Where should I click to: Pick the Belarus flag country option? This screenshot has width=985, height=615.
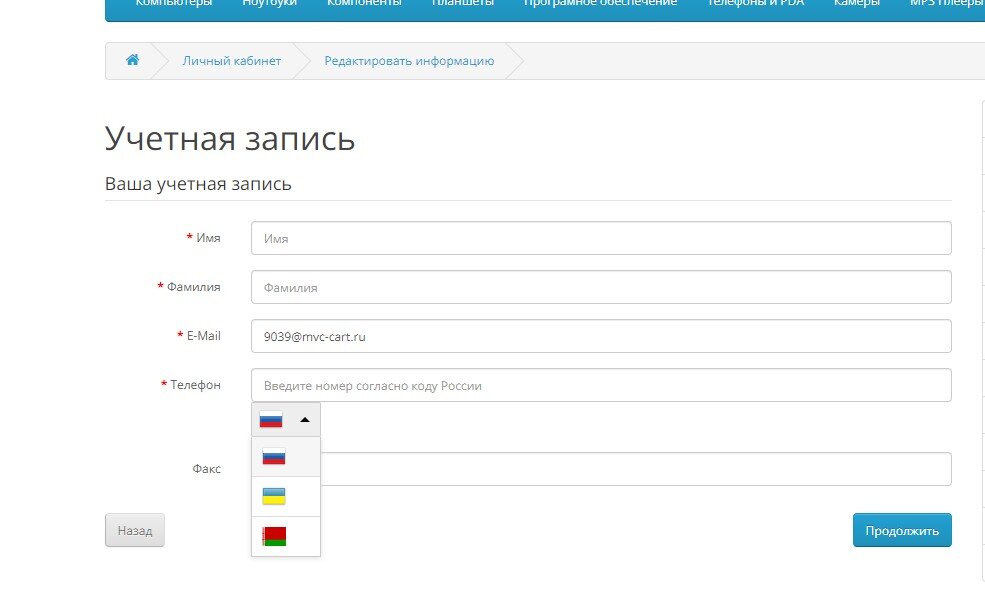(274, 536)
